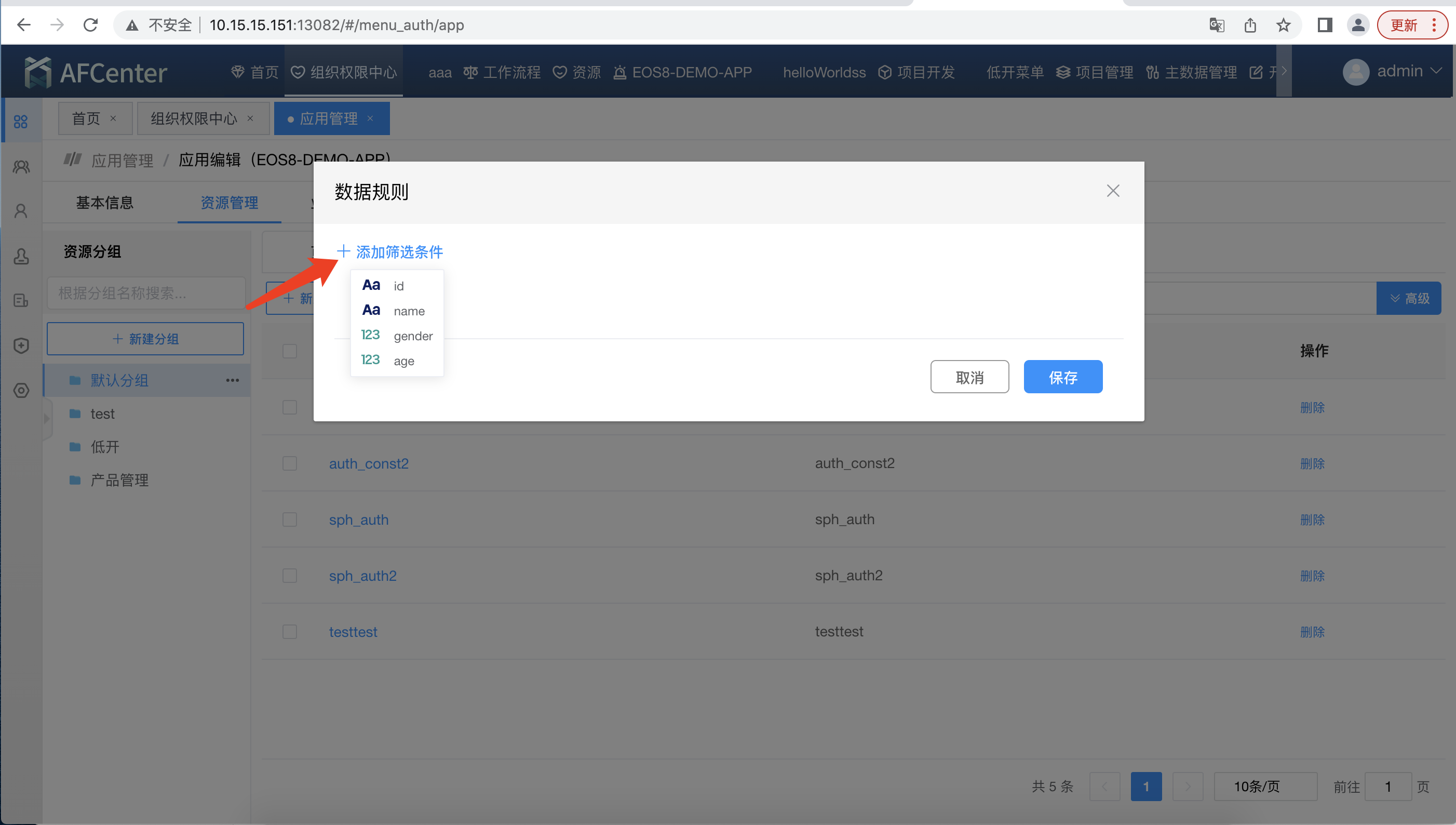
Task: Select the apps grid icon in the sidebar
Action: [x=21, y=120]
